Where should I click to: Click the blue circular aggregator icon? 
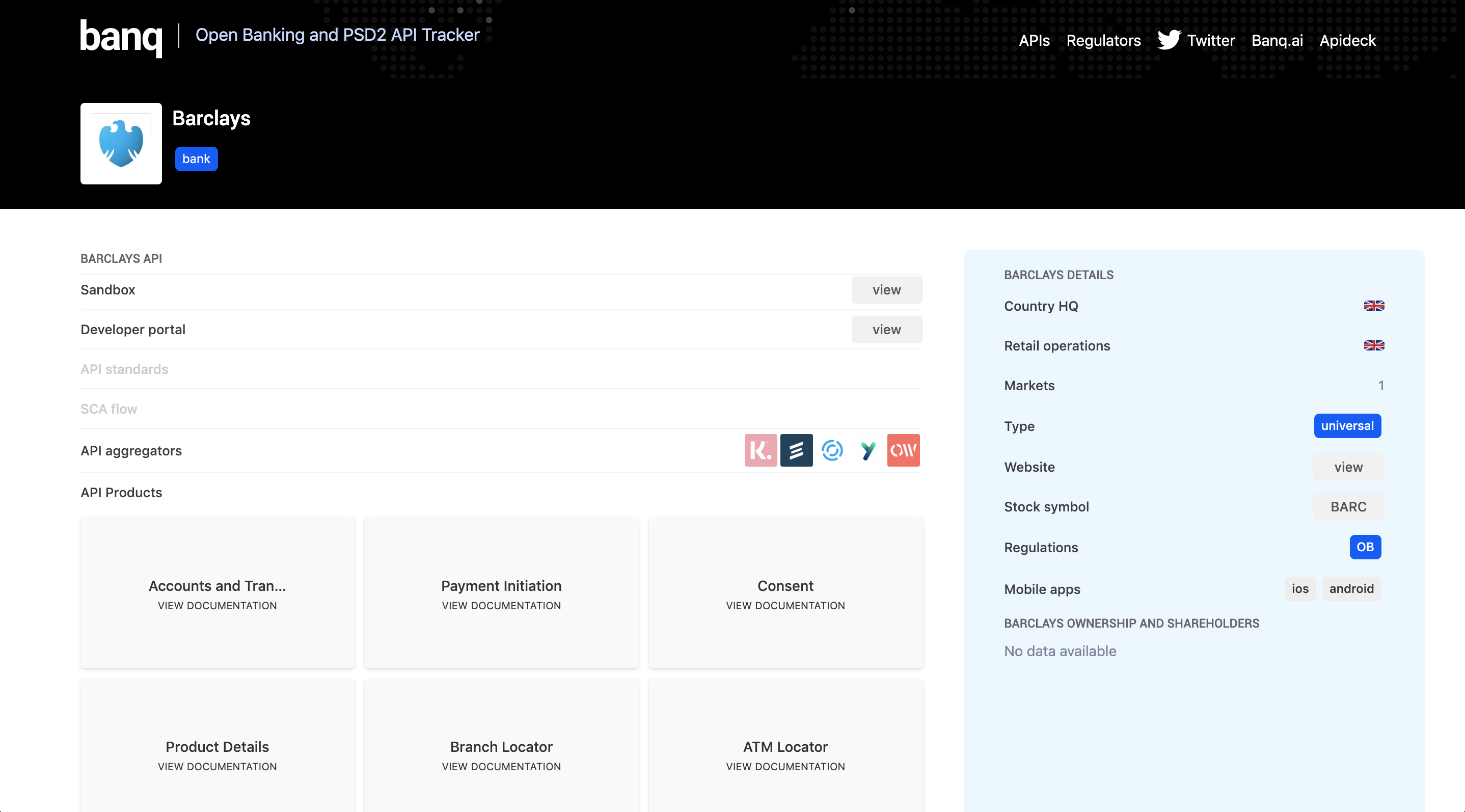click(832, 450)
